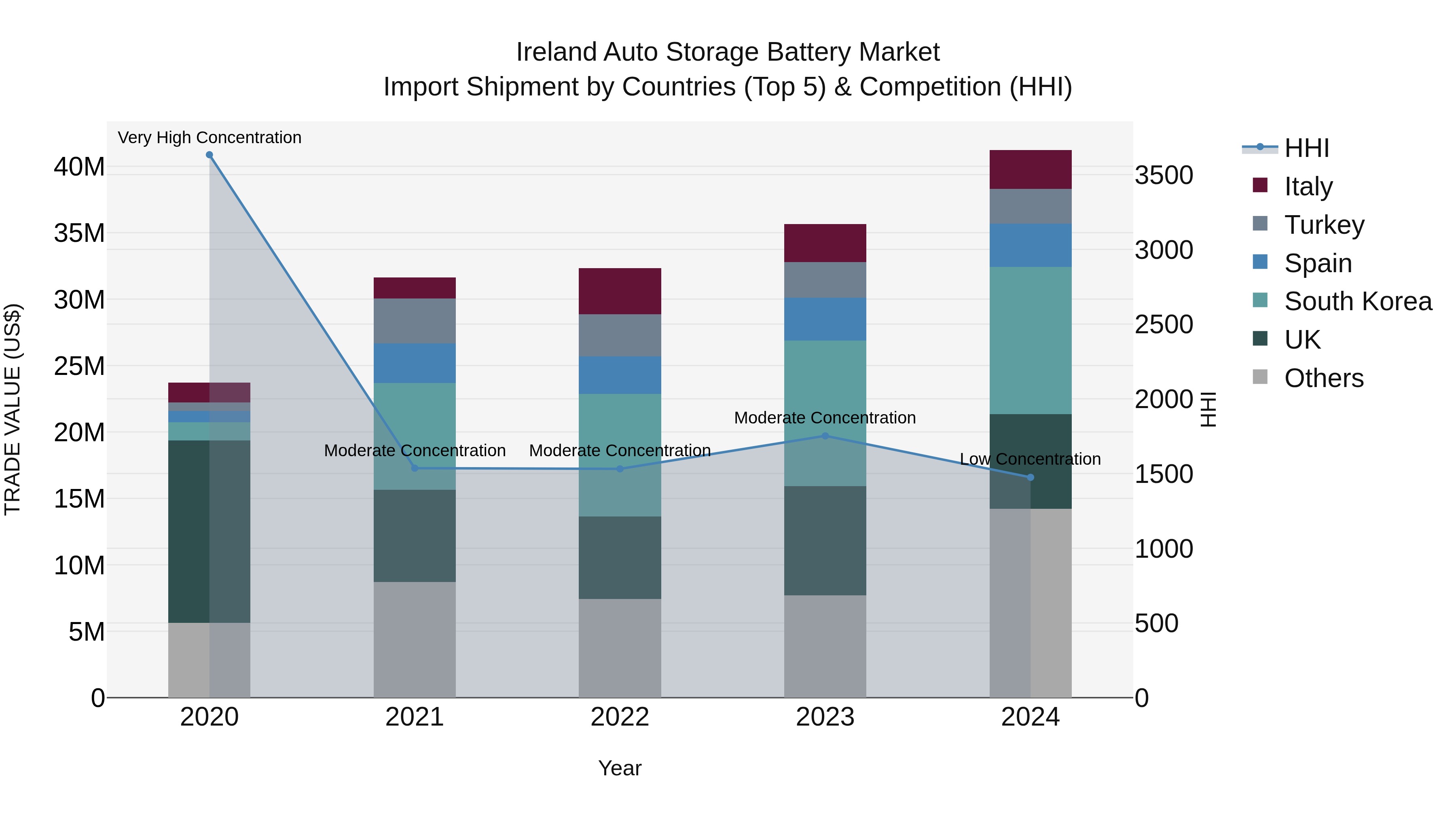Click the HHI data point for 2023
This screenshot has height=819, width=1456.
[825, 436]
